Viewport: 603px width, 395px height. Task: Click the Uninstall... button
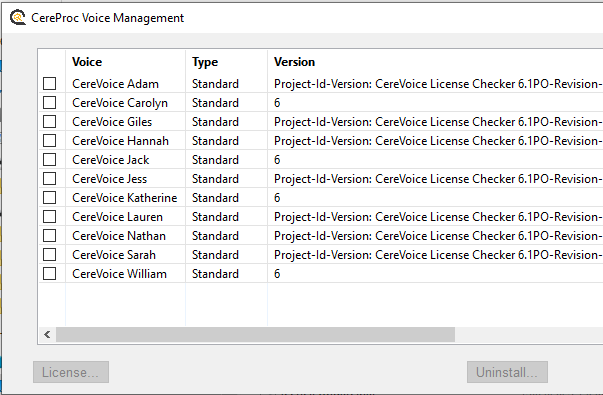click(x=507, y=372)
